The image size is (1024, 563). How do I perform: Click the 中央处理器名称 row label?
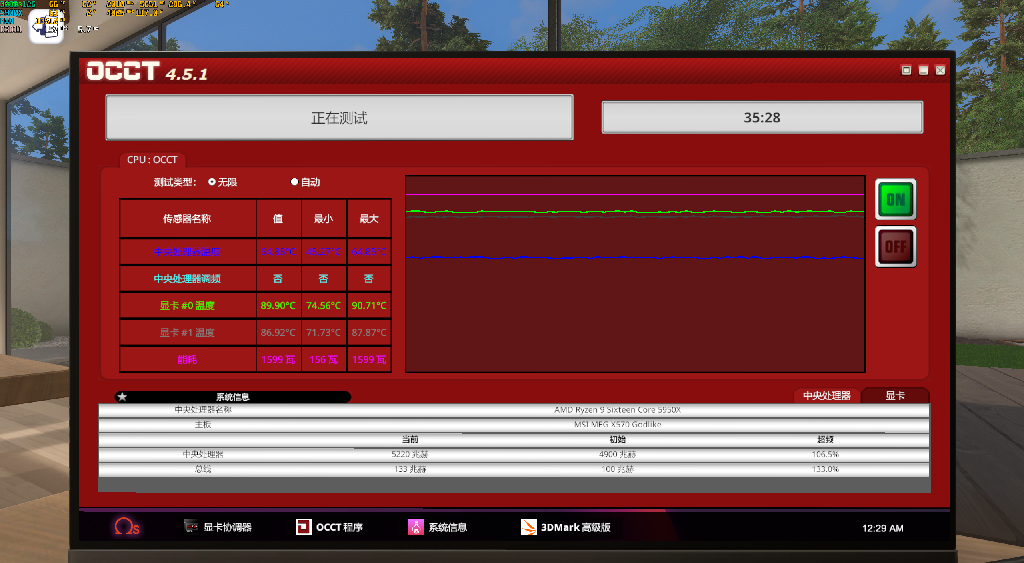[203, 410]
